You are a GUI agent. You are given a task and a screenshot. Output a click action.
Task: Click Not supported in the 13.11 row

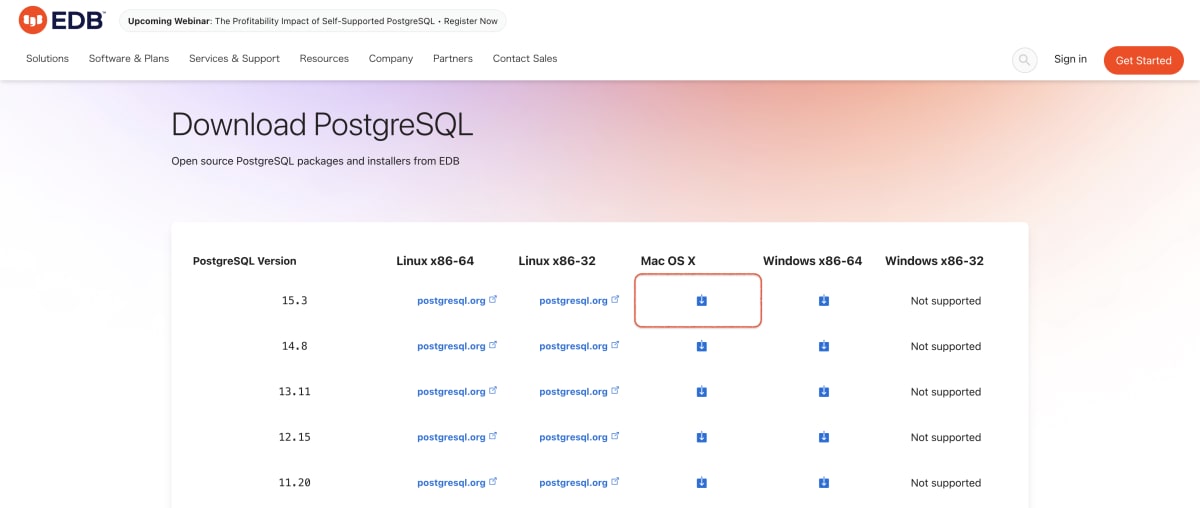946,392
